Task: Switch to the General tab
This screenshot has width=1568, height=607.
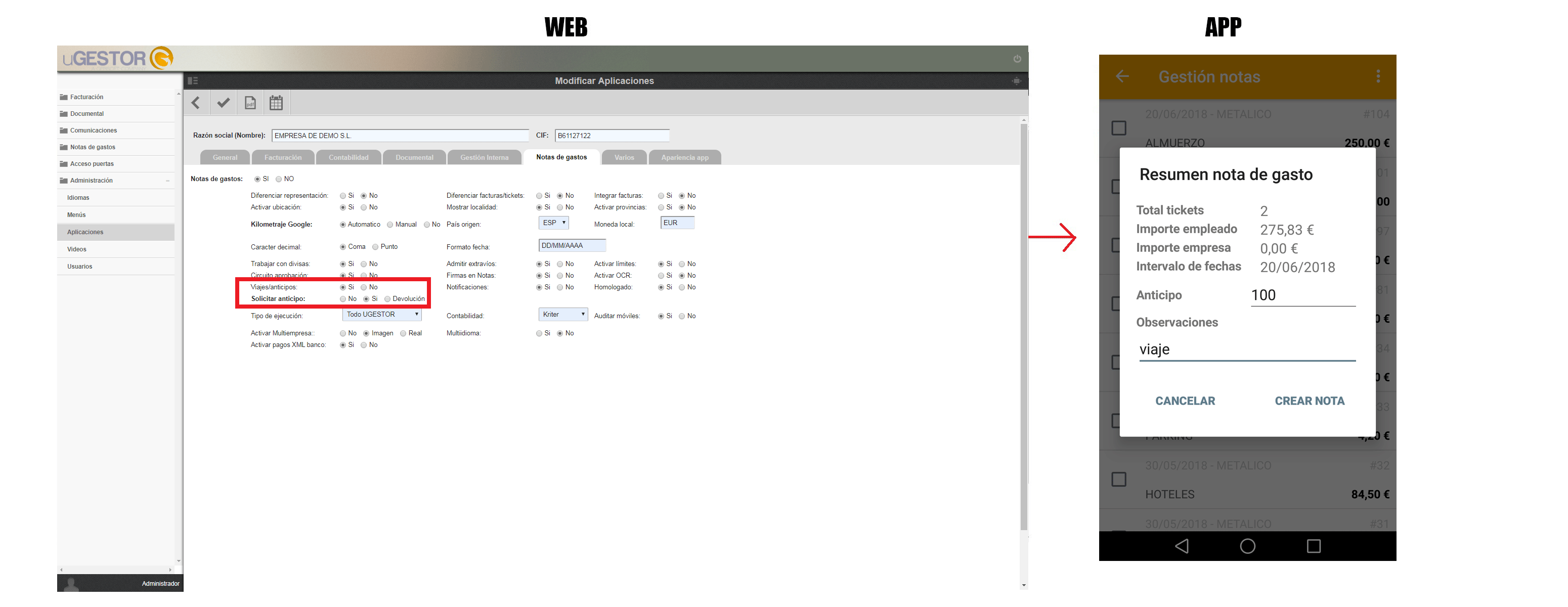Action: click(x=225, y=158)
